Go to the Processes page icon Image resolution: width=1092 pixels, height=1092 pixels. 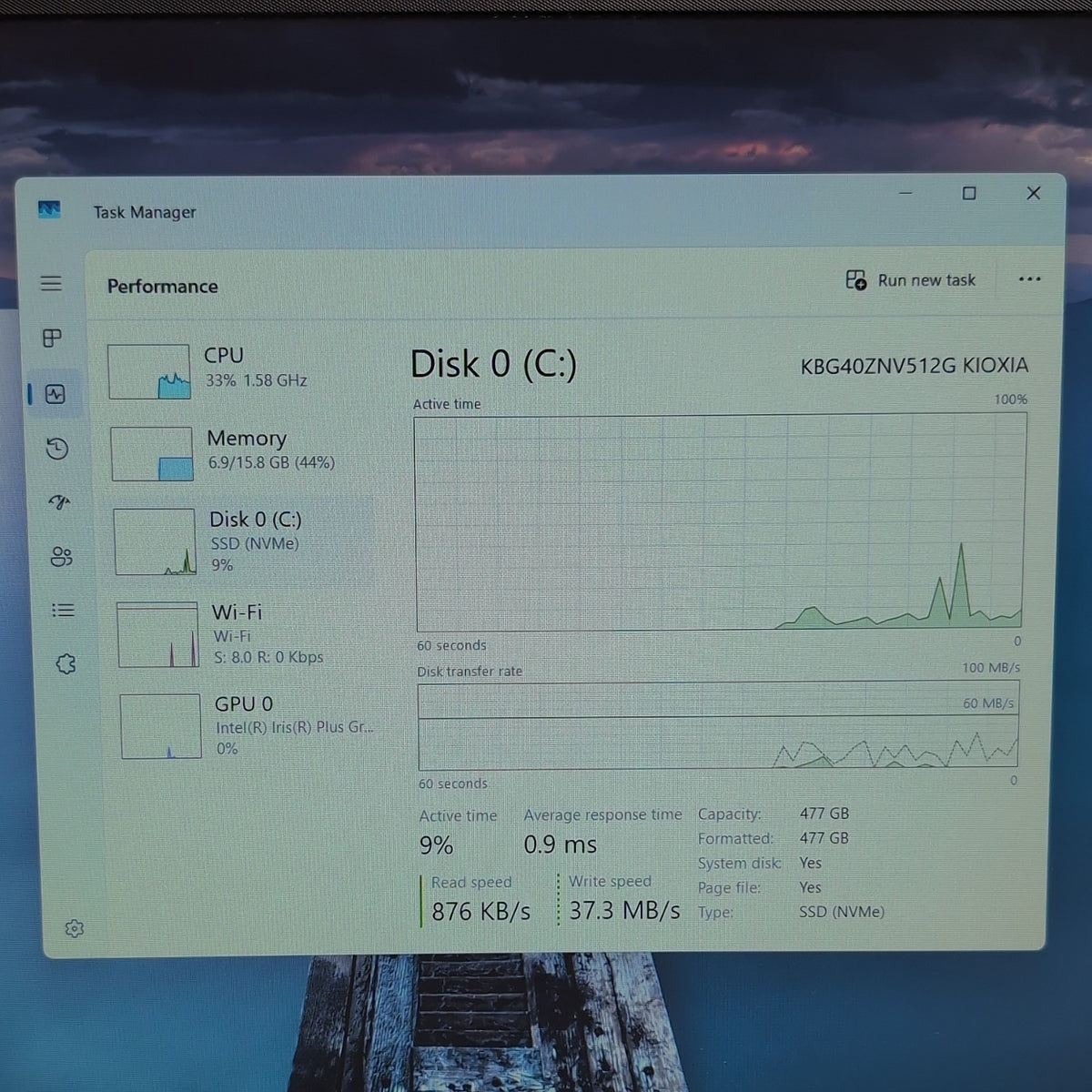pyautogui.click(x=53, y=339)
